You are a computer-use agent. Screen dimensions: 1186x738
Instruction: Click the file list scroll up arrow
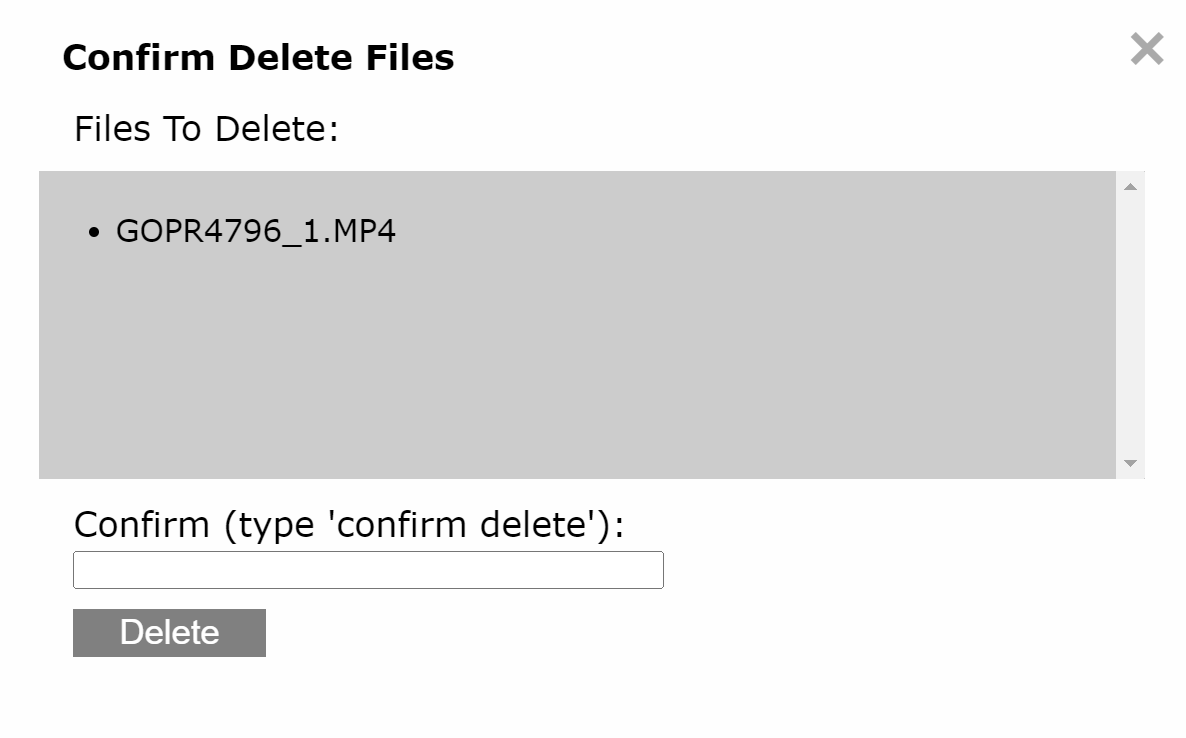(x=1130, y=186)
